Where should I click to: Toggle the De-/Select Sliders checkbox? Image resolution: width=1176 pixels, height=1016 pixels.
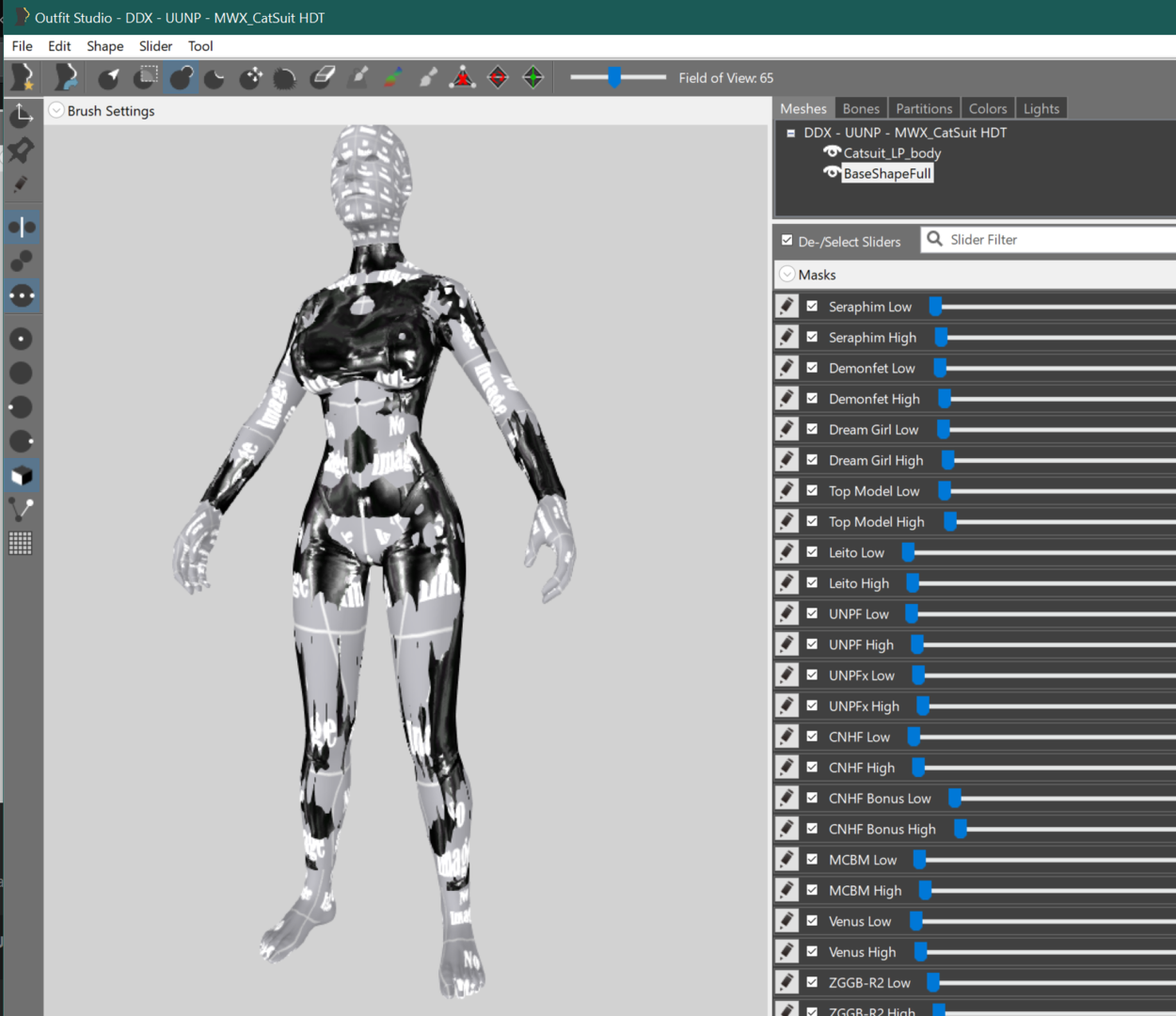pyautogui.click(x=787, y=240)
